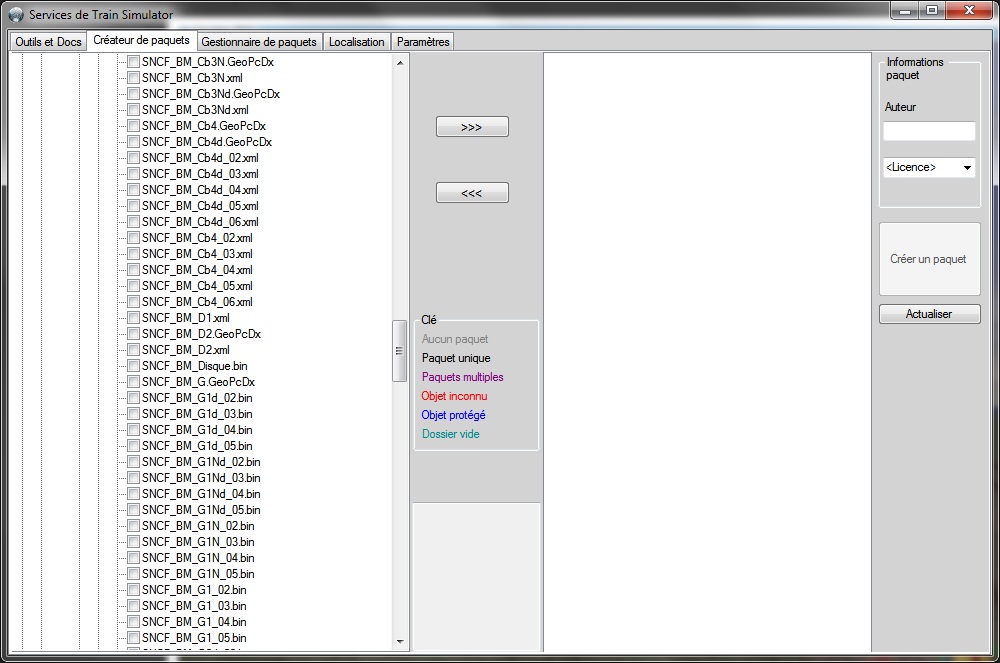Click the file list scroll-up arrow

[x=400, y=62]
